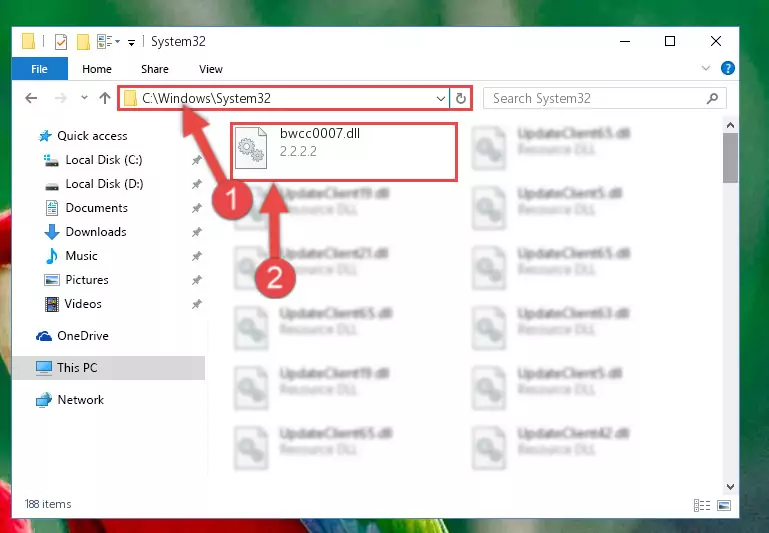Click pin icon beside Pictures

pos(197,280)
